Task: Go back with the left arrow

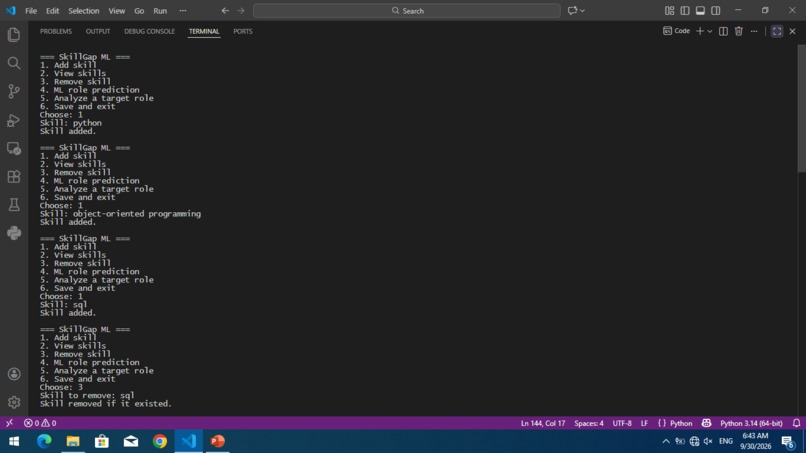Action: (225, 10)
